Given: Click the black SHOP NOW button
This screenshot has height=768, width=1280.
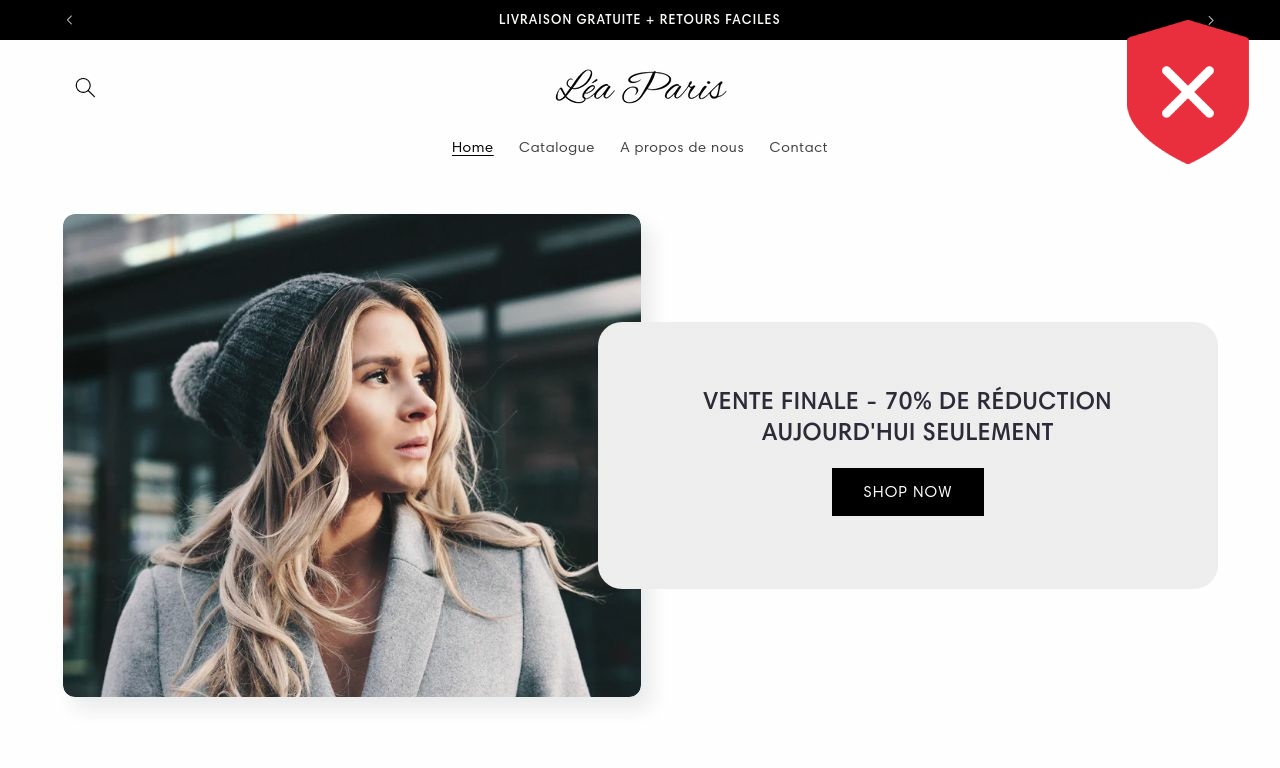Looking at the screenshot, I should coord(908,492).
